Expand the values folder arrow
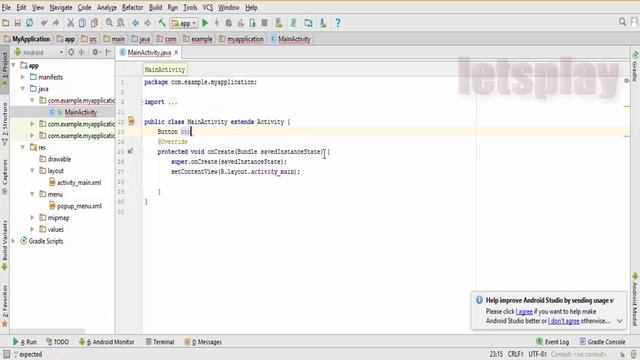The width and height of the screenshot is (640, 360). click(32, 229)
